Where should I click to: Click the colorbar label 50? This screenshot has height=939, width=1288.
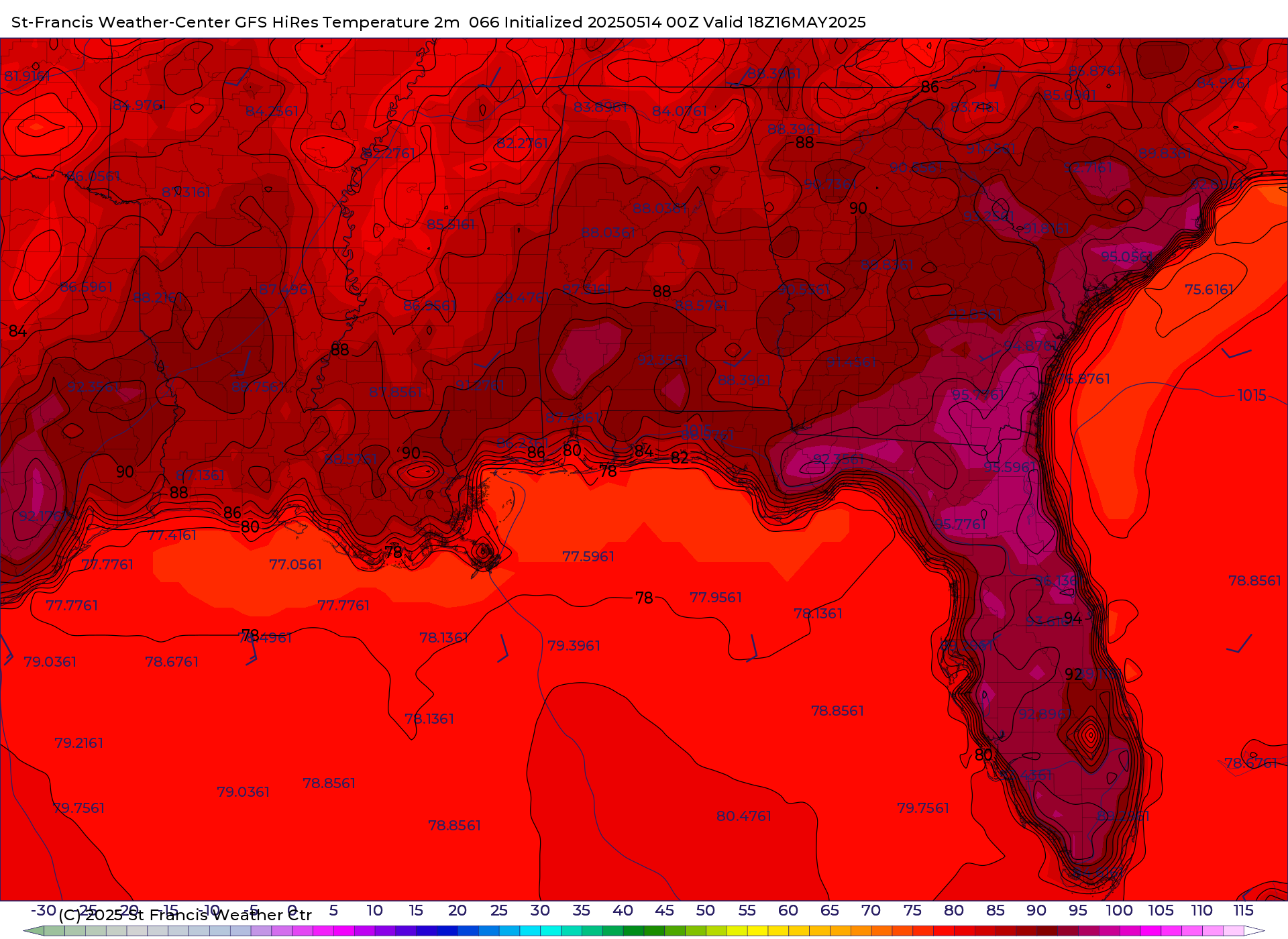click(x=705, y=910)
